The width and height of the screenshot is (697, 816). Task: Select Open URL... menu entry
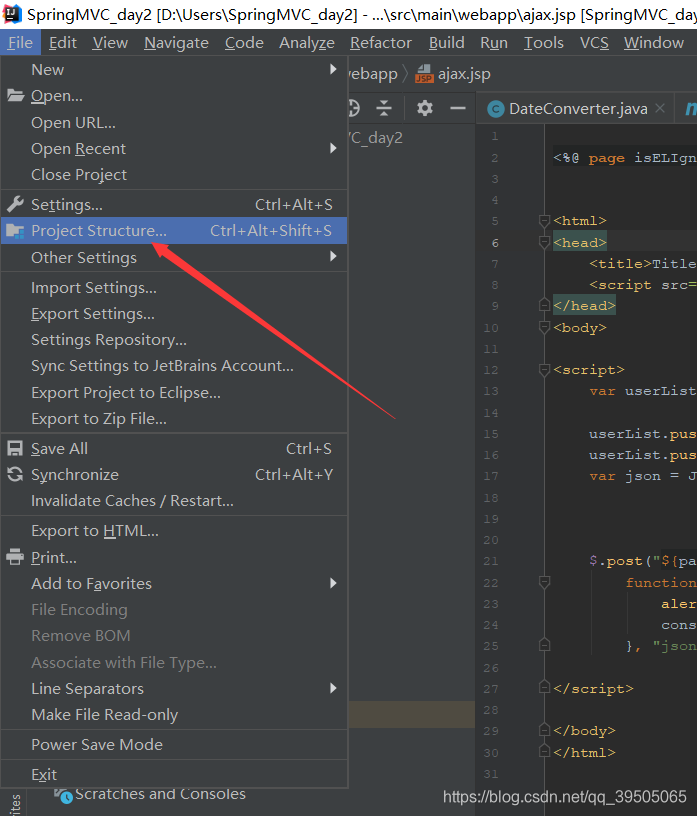pyautogui.click(x=174, y=123)
